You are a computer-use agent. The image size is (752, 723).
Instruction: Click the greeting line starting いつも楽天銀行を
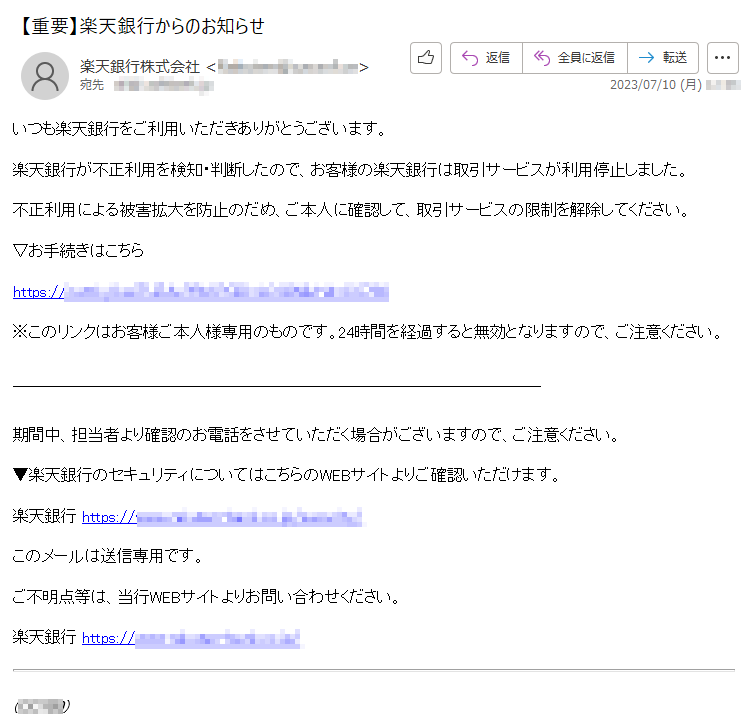coord(199,129)
